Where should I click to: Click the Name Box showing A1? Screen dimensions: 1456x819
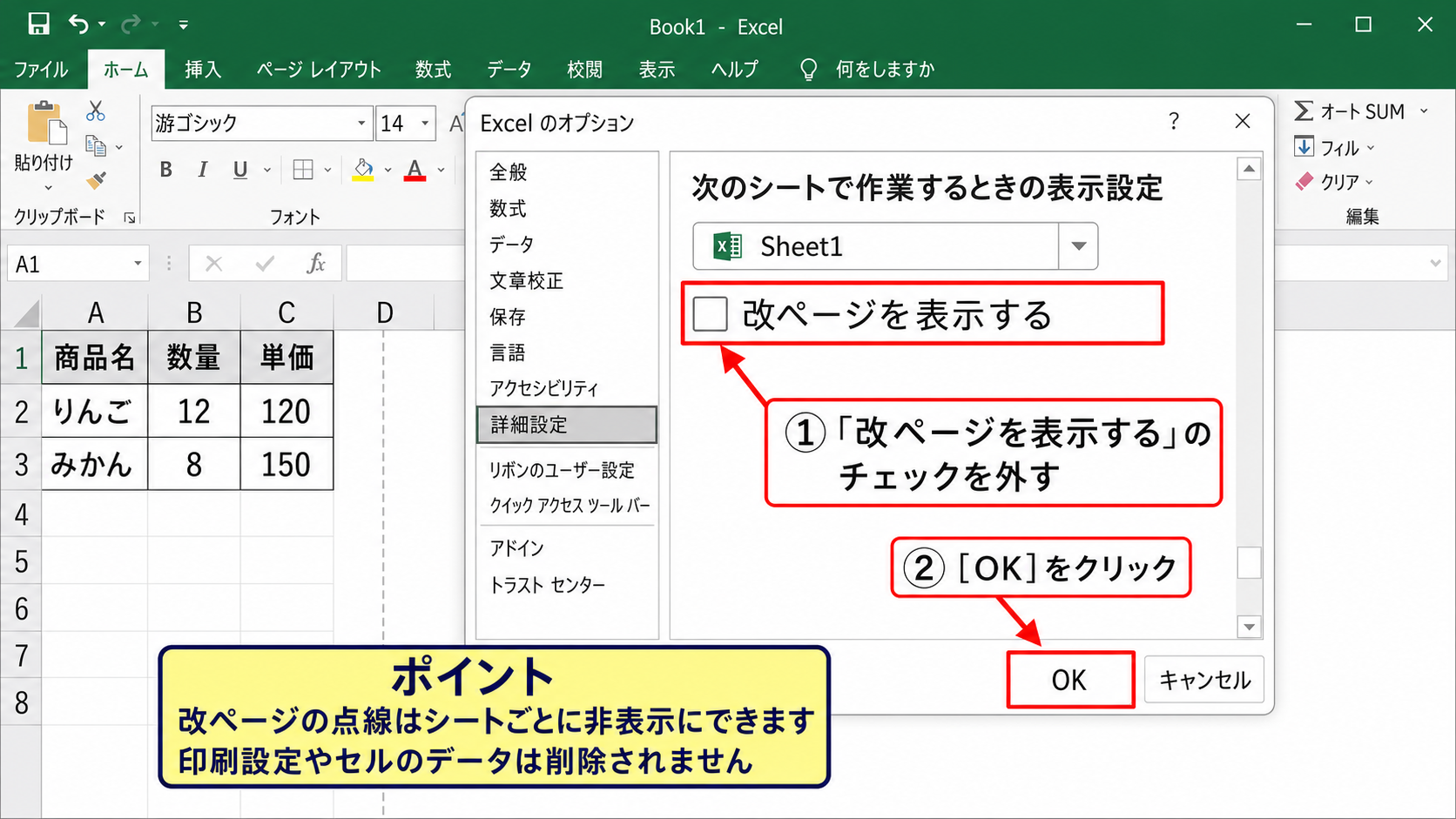pos(78,264)
